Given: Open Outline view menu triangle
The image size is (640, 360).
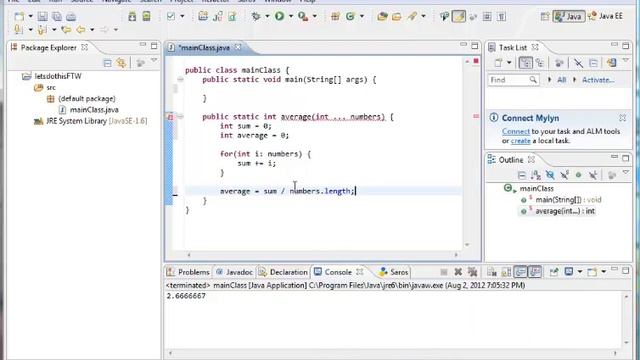Looking at the screenshot, I should [x=626, y=173].
